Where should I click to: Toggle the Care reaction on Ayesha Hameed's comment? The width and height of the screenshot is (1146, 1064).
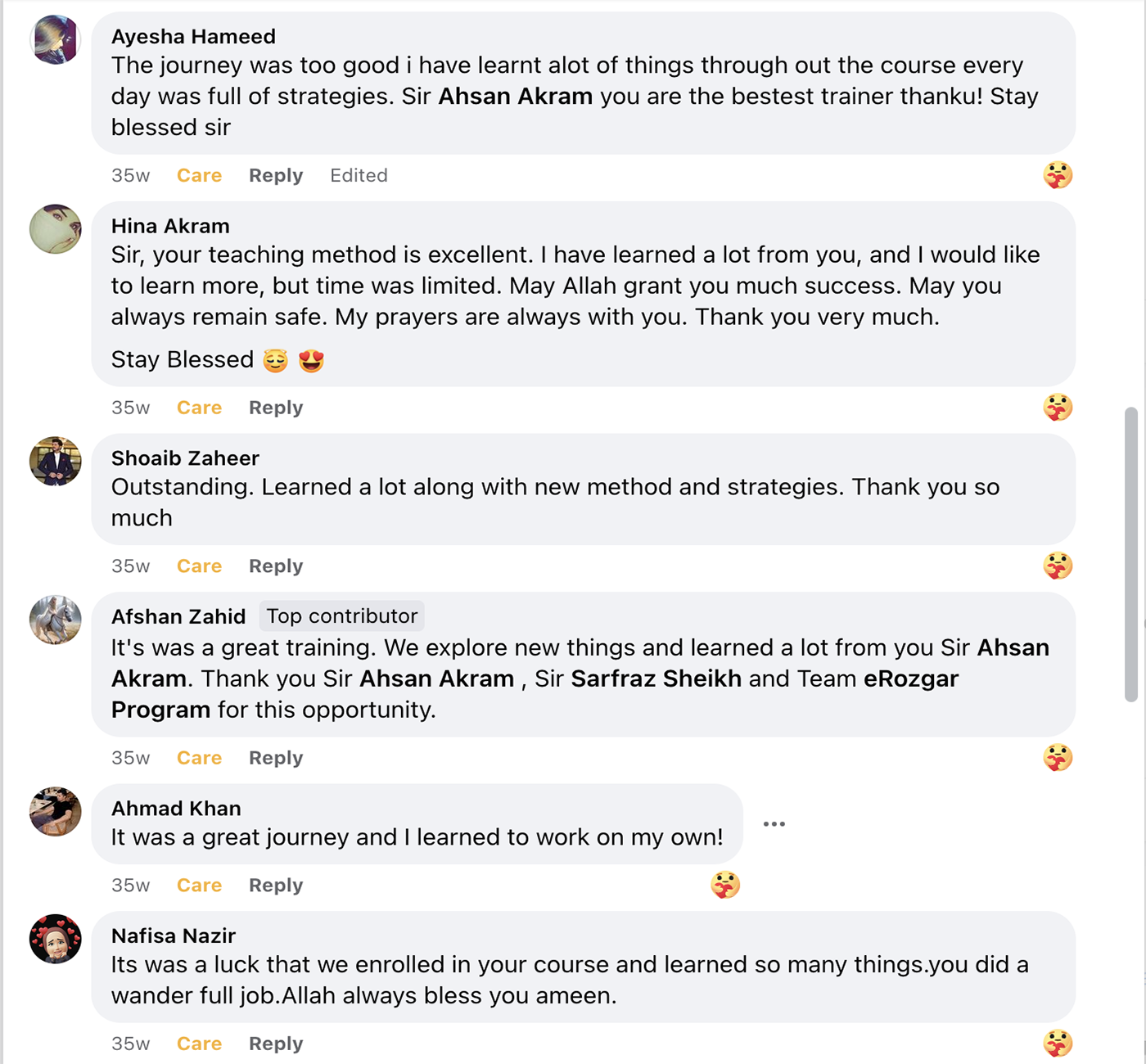(x=199, y=175)
